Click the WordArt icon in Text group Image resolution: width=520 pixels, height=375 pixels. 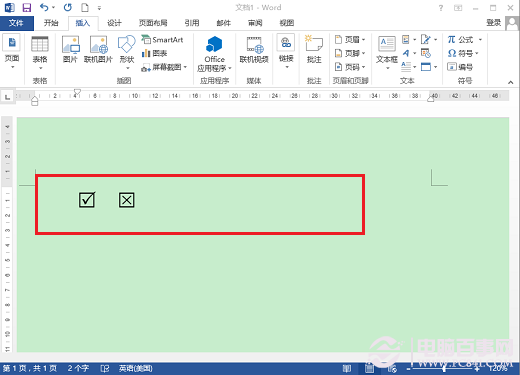(406, 53)
